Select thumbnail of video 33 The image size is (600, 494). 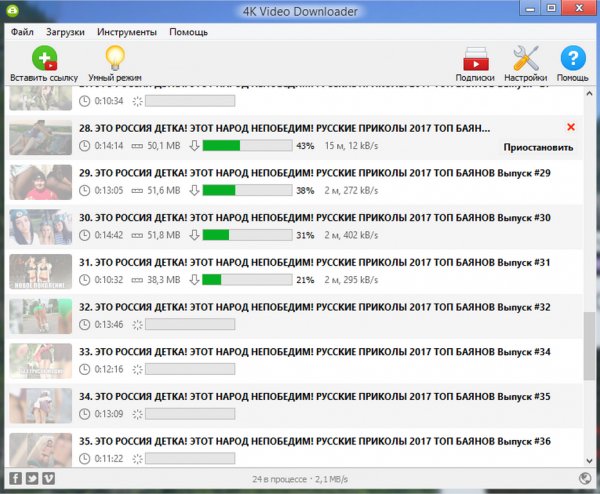click(x=41, y=361)
